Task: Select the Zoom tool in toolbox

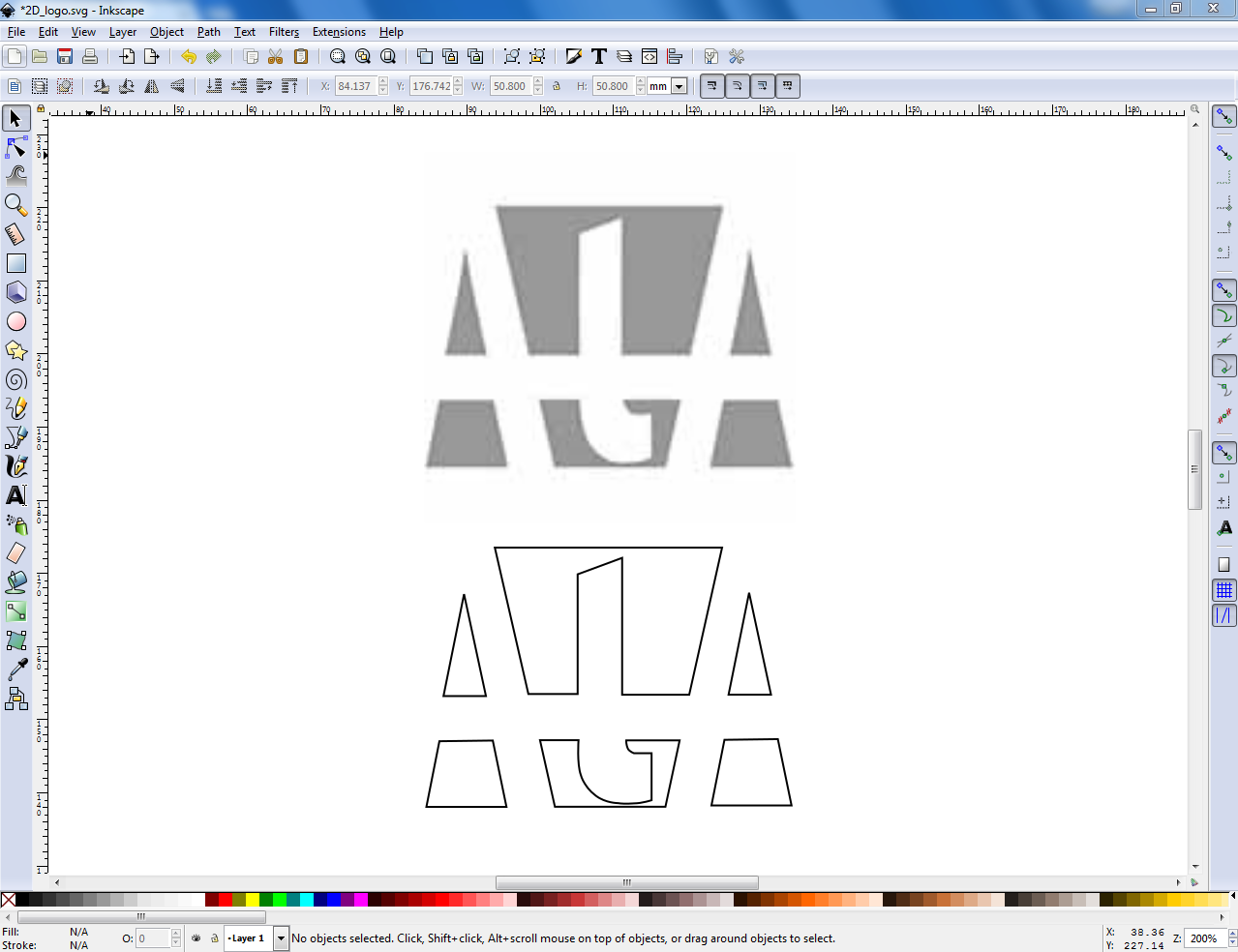Action: coord(16,205)
